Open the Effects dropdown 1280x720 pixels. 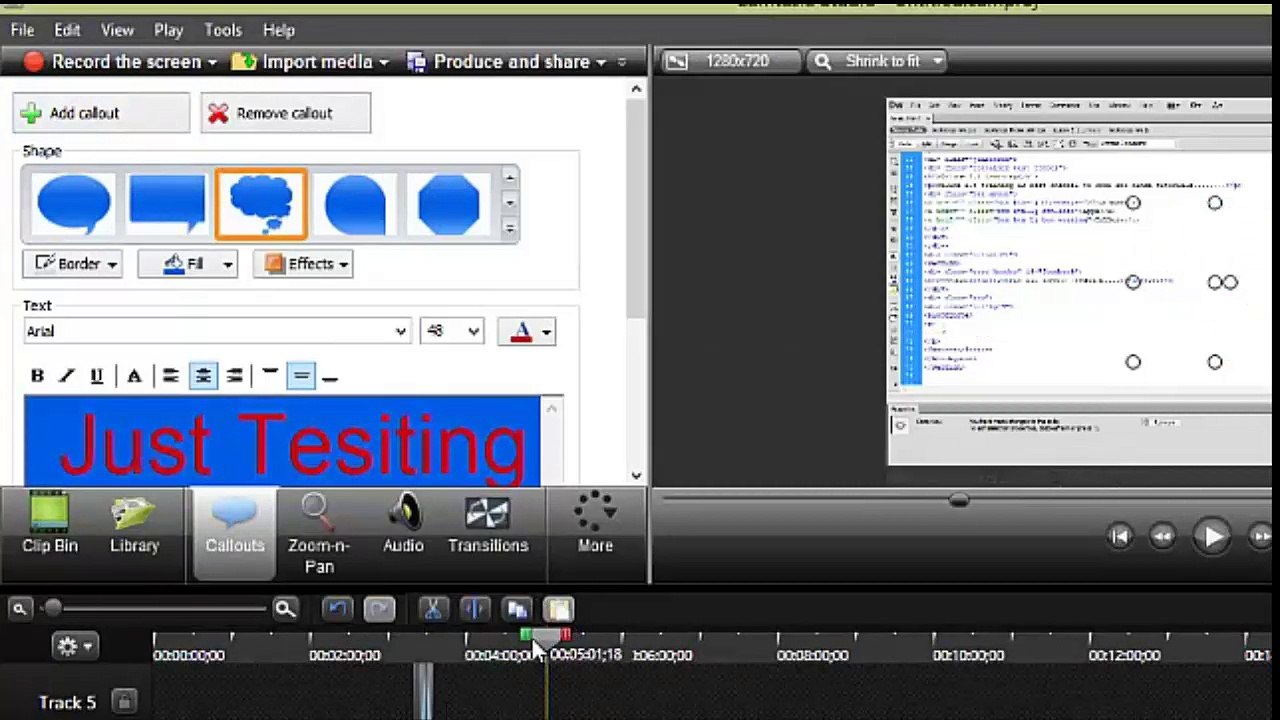click(x=304, y=264)
